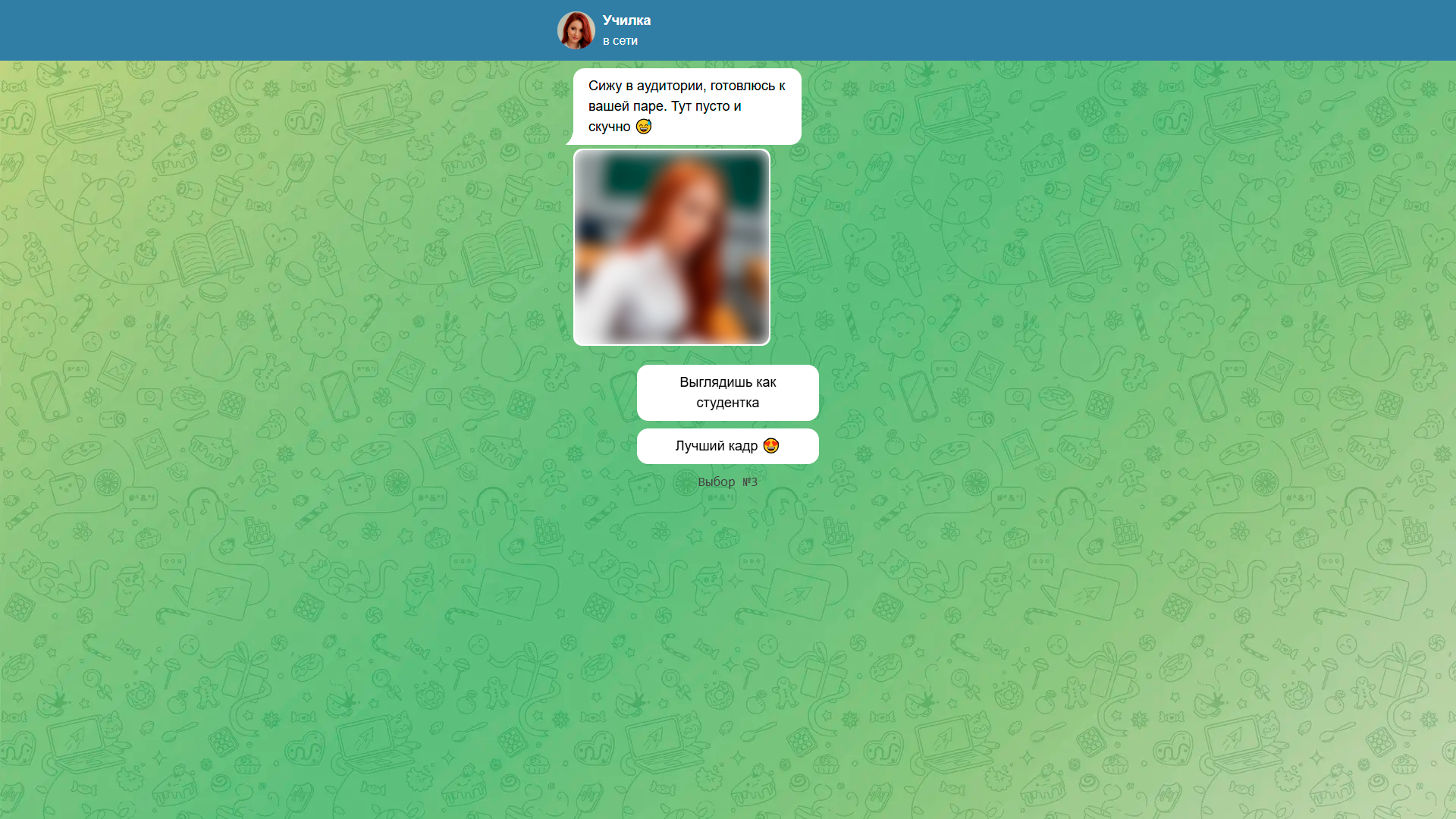The width and height of the screenshot is (1456, 819).
Task: Click the 'Выбор №3' label
Action: [x=727, y=482]
